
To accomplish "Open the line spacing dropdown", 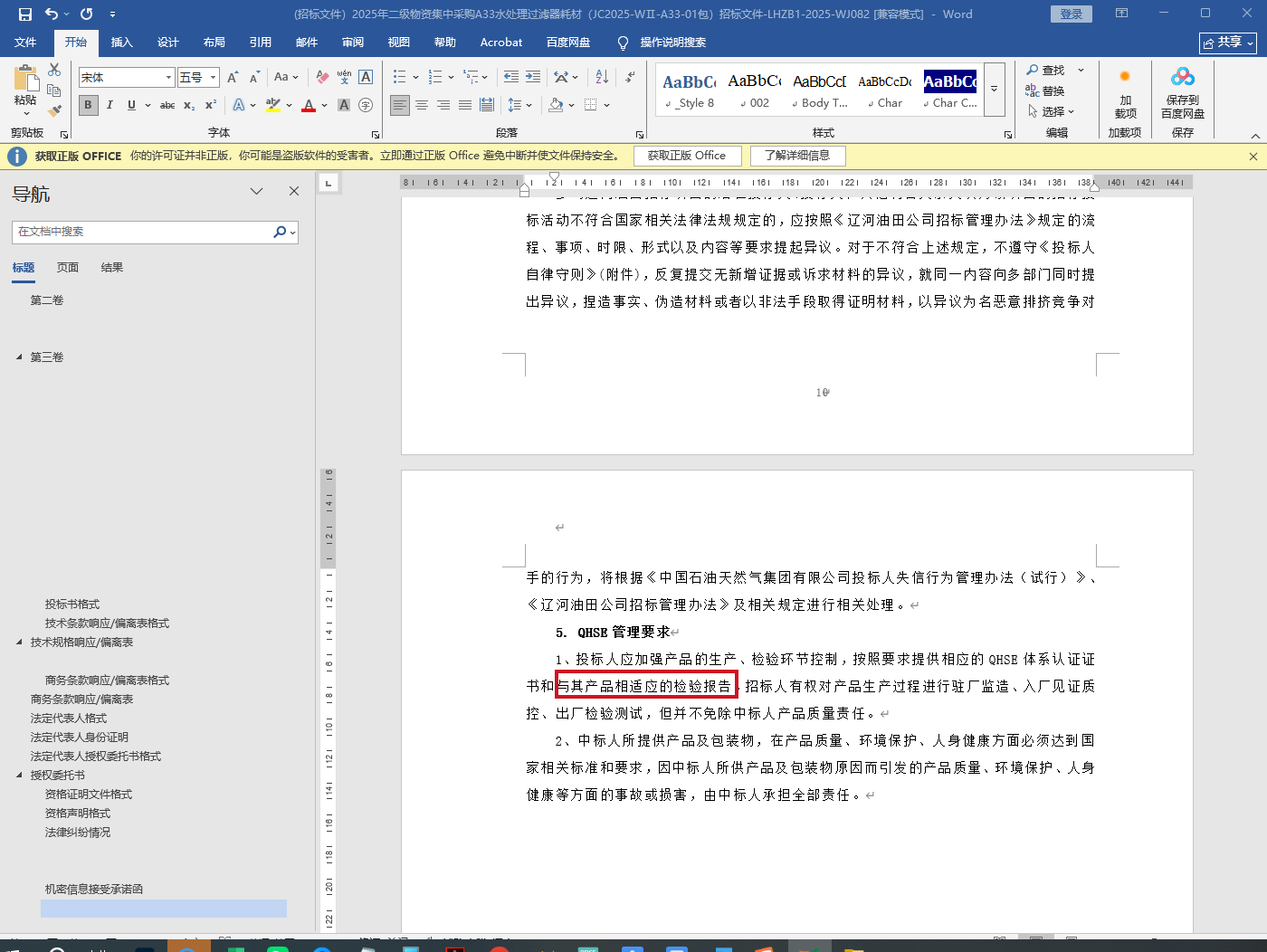I will pos(519,105).
